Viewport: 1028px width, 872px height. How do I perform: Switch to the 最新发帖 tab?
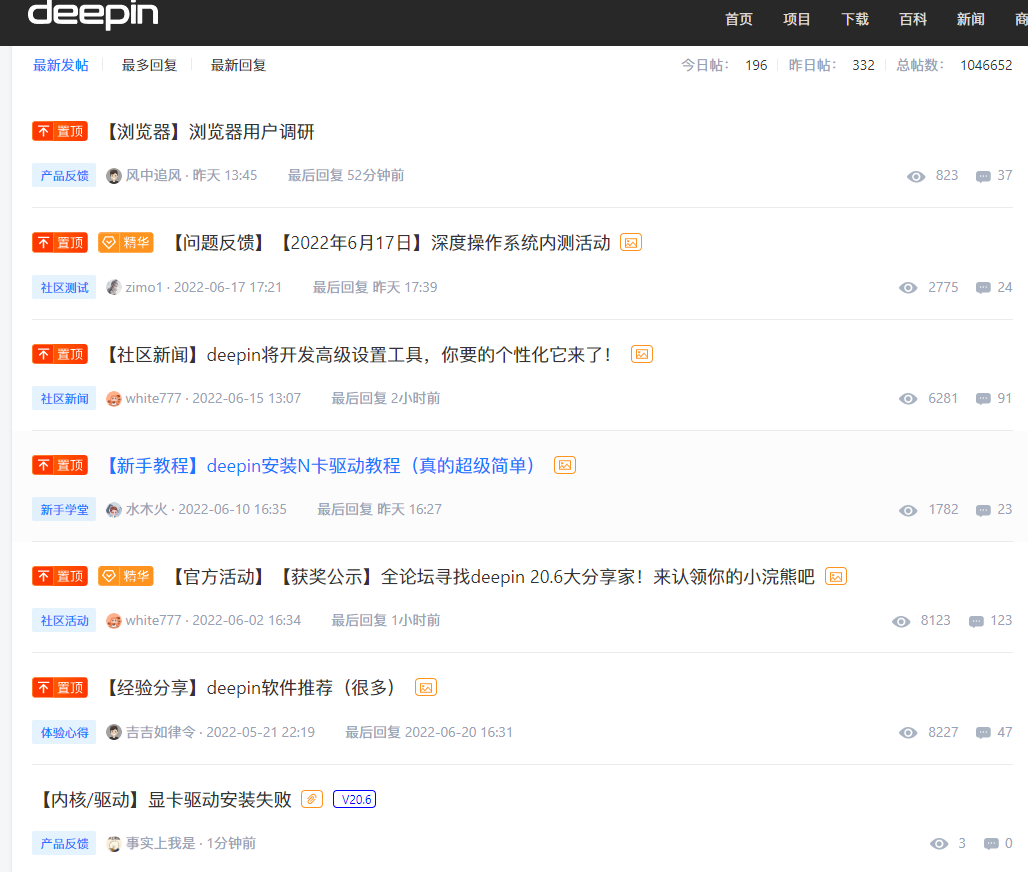(61, 65)
